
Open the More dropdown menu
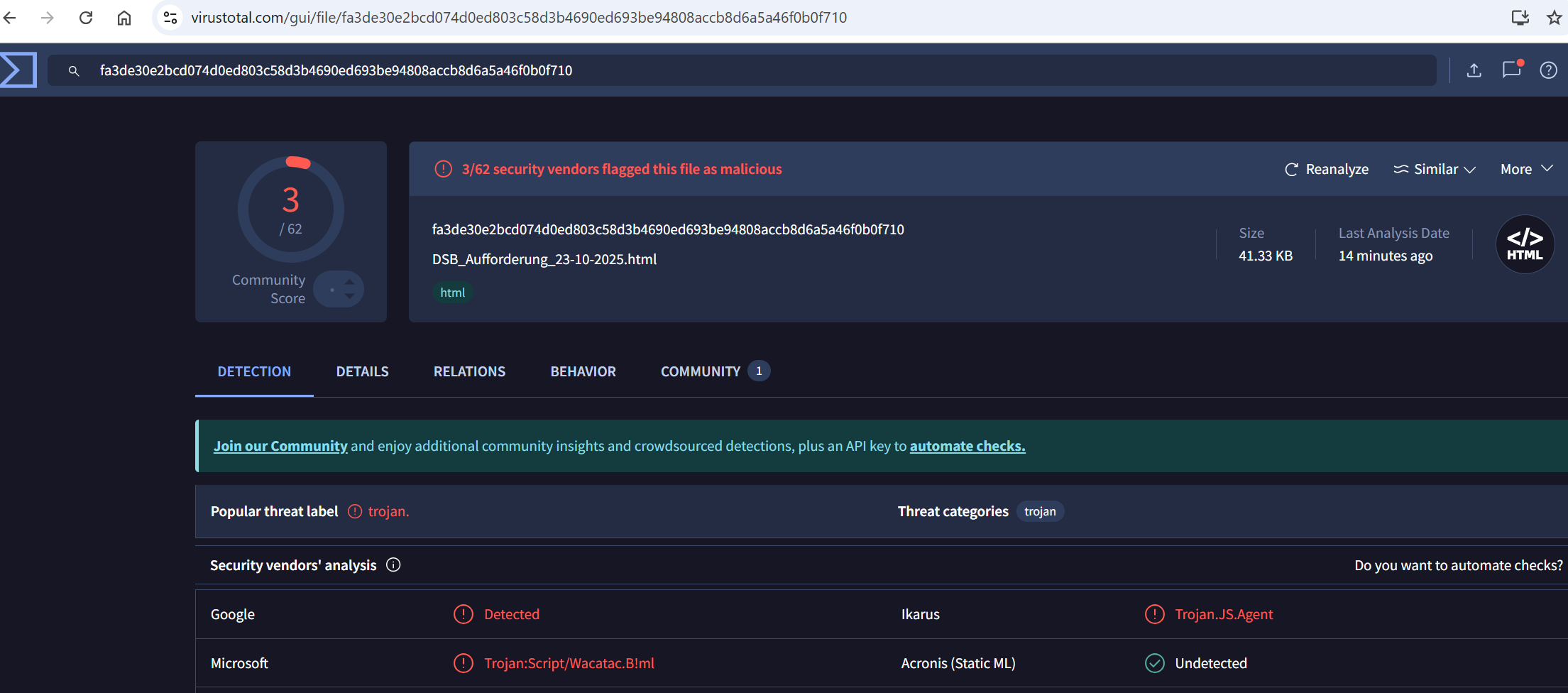[1527, 169]
